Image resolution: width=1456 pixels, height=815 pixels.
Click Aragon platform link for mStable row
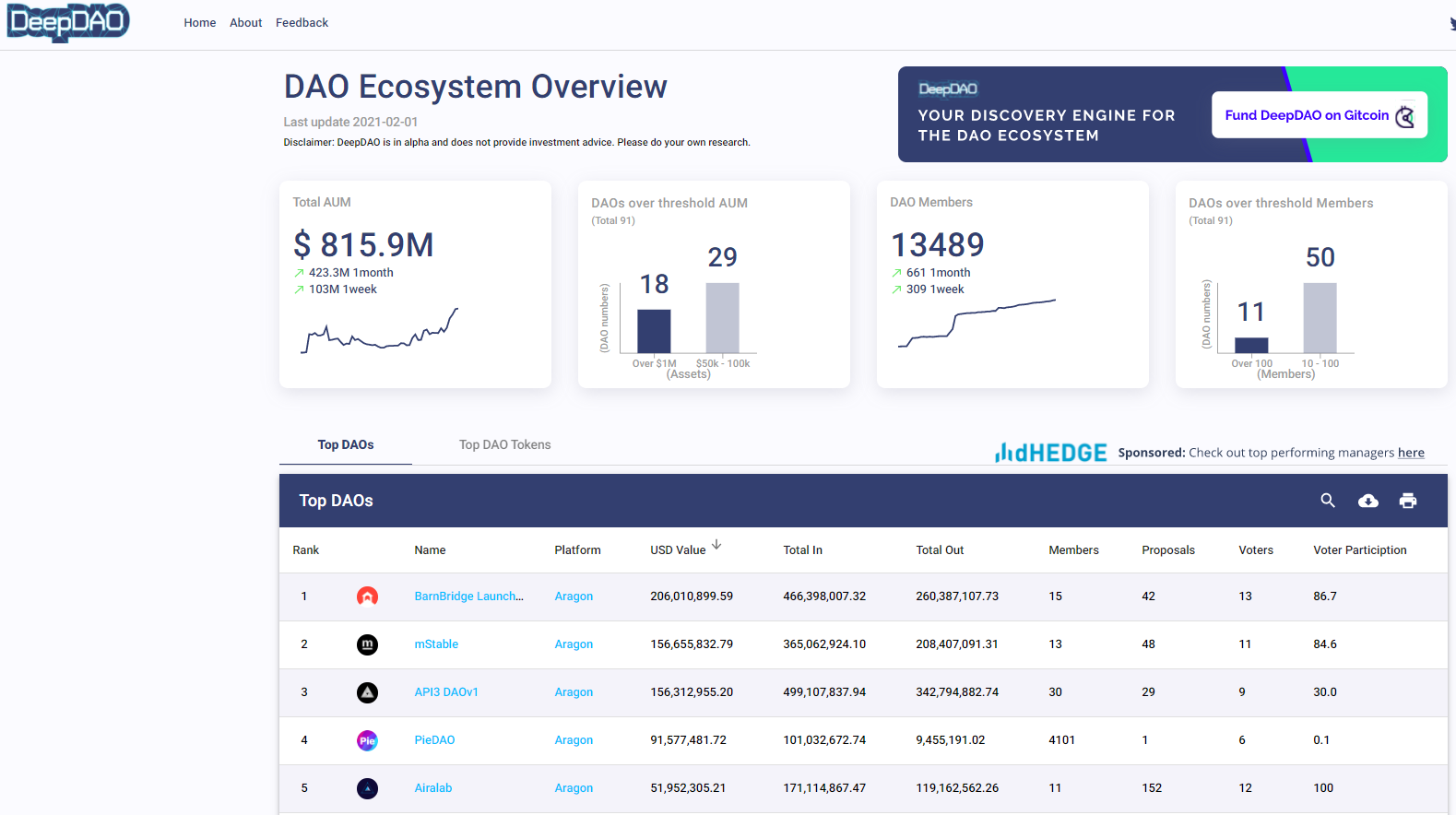574,644
